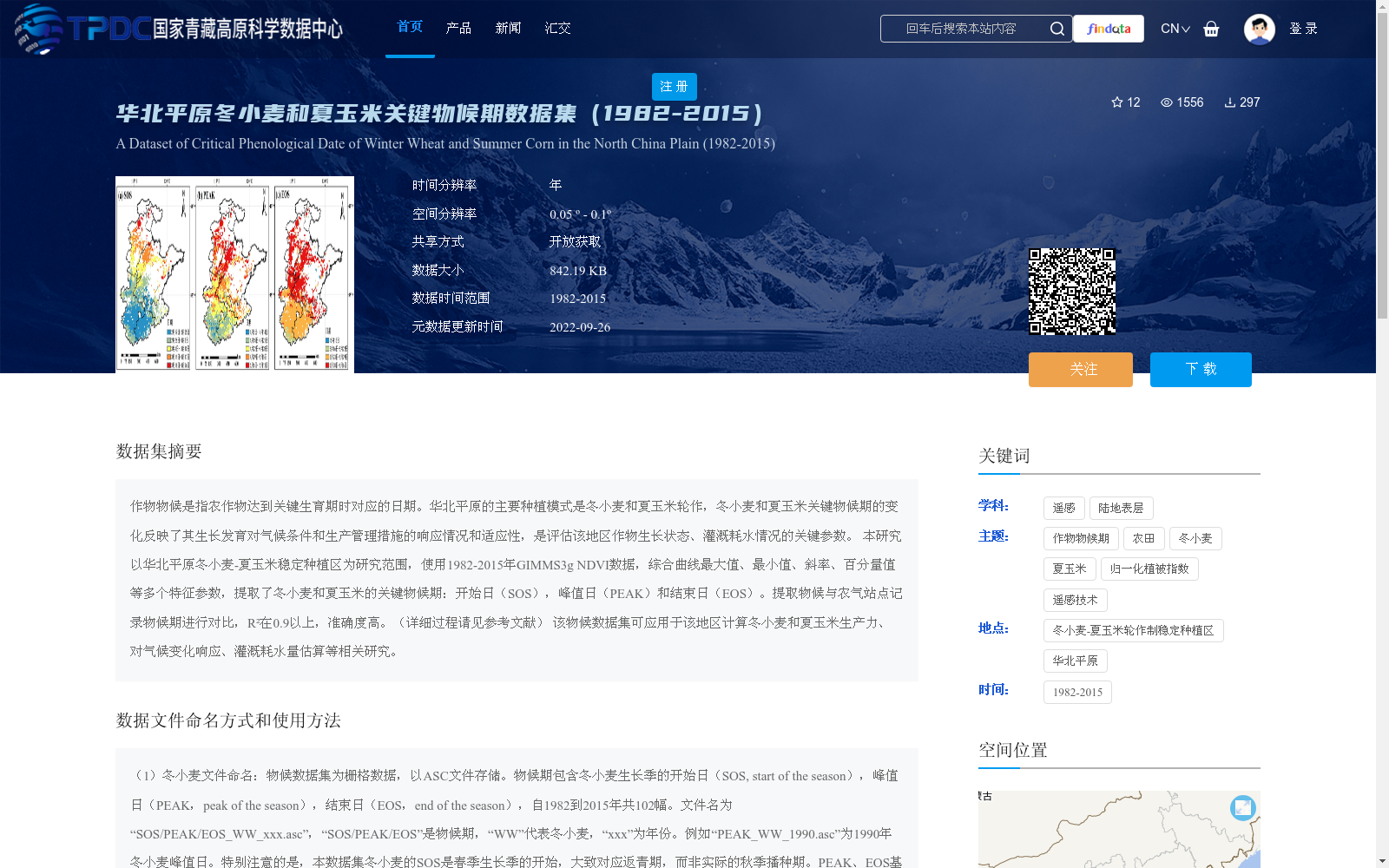This screenshot has width=1389, height=868.
Task: Click the vertical page scrollbar thumb
Action: coord(1382,165)
